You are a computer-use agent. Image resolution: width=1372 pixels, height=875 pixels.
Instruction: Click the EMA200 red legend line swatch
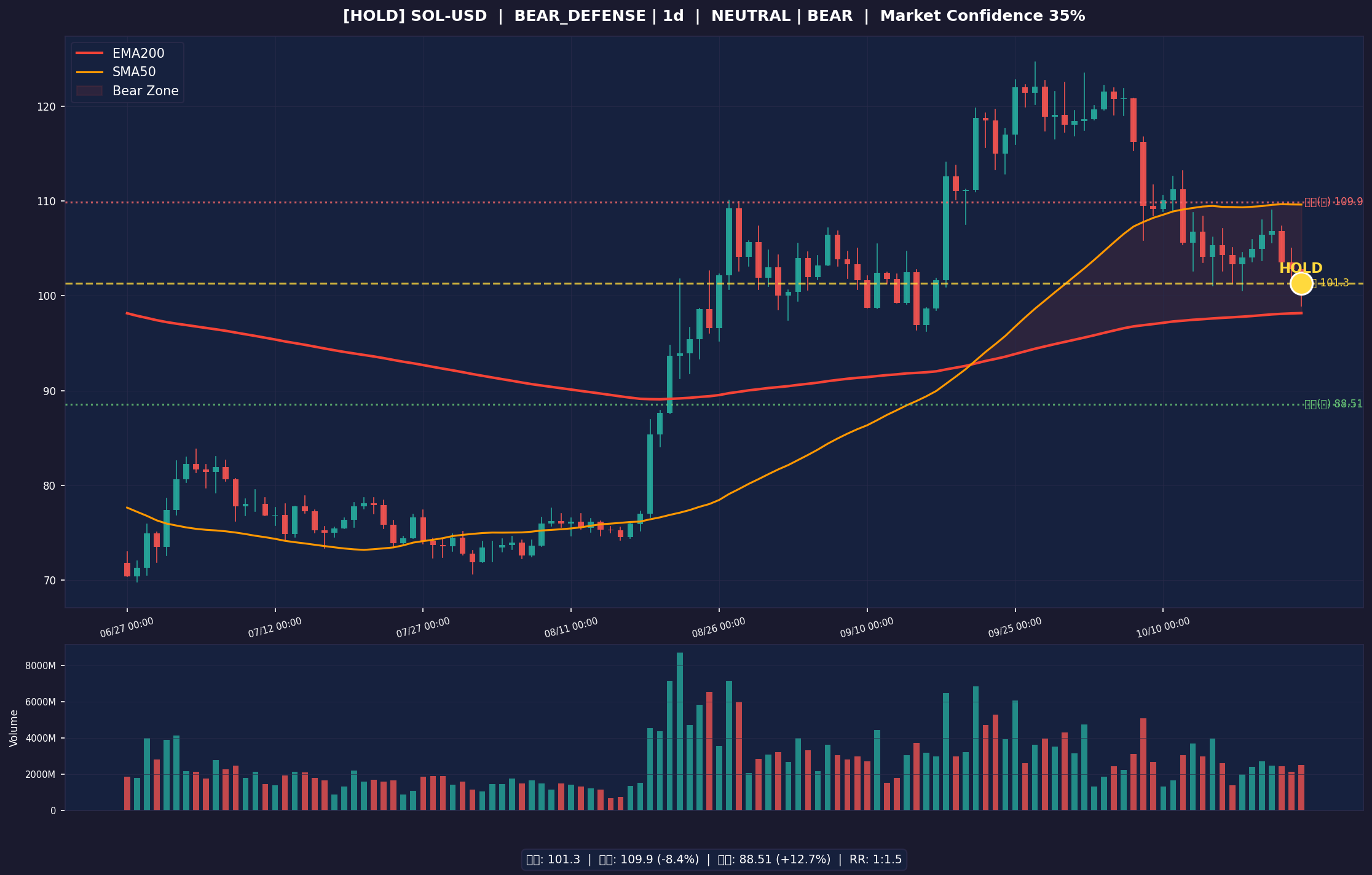[x=89, y=53]
